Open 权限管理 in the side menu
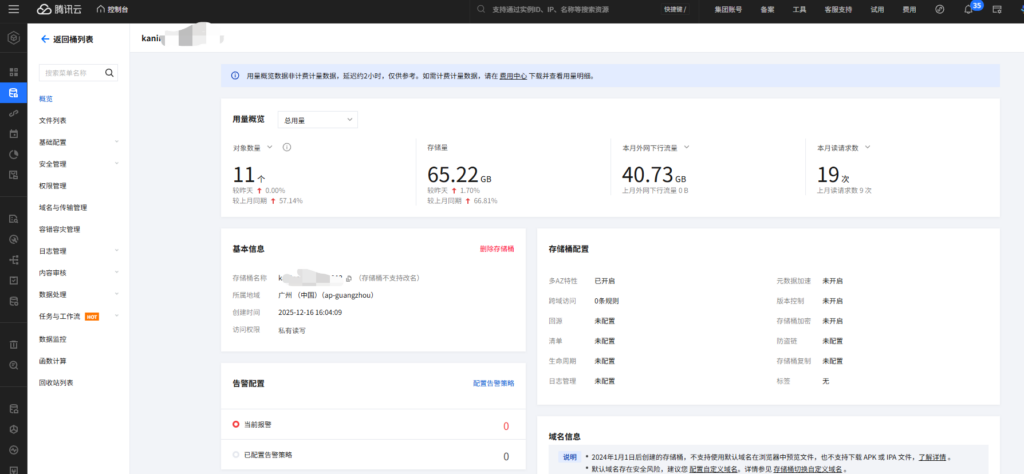Viewport: 1024px width, 474px height. click(x=53, y=185)
